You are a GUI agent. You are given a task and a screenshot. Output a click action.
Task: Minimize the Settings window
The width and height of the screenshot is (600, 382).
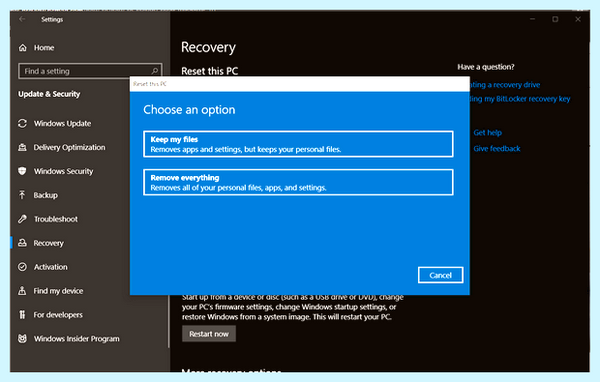click(x=532, y=19)
